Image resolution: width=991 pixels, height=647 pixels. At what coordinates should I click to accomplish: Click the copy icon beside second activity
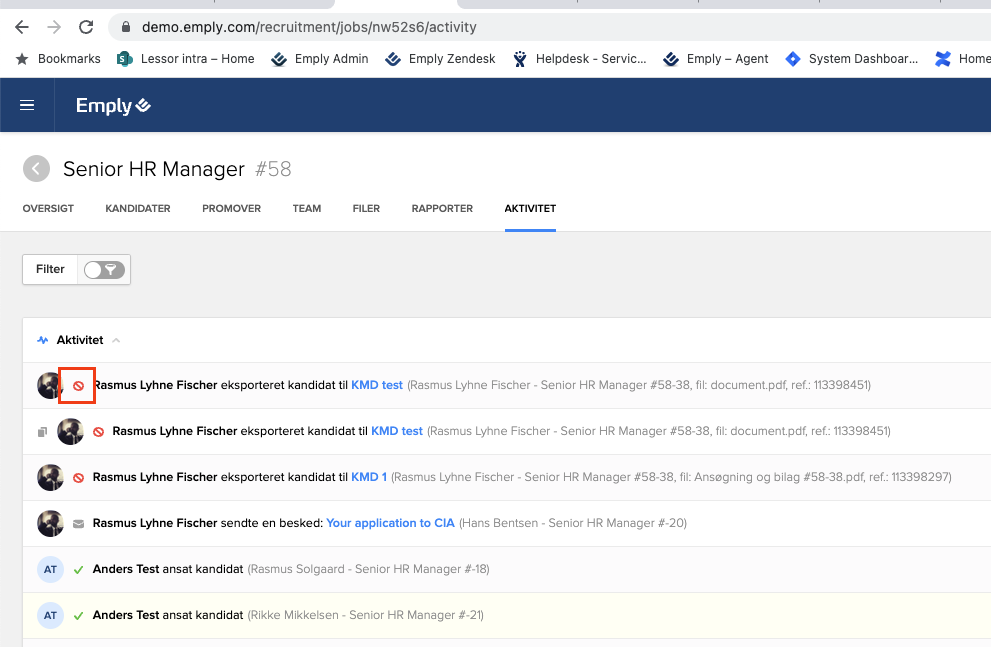click(x=42, y=432)
